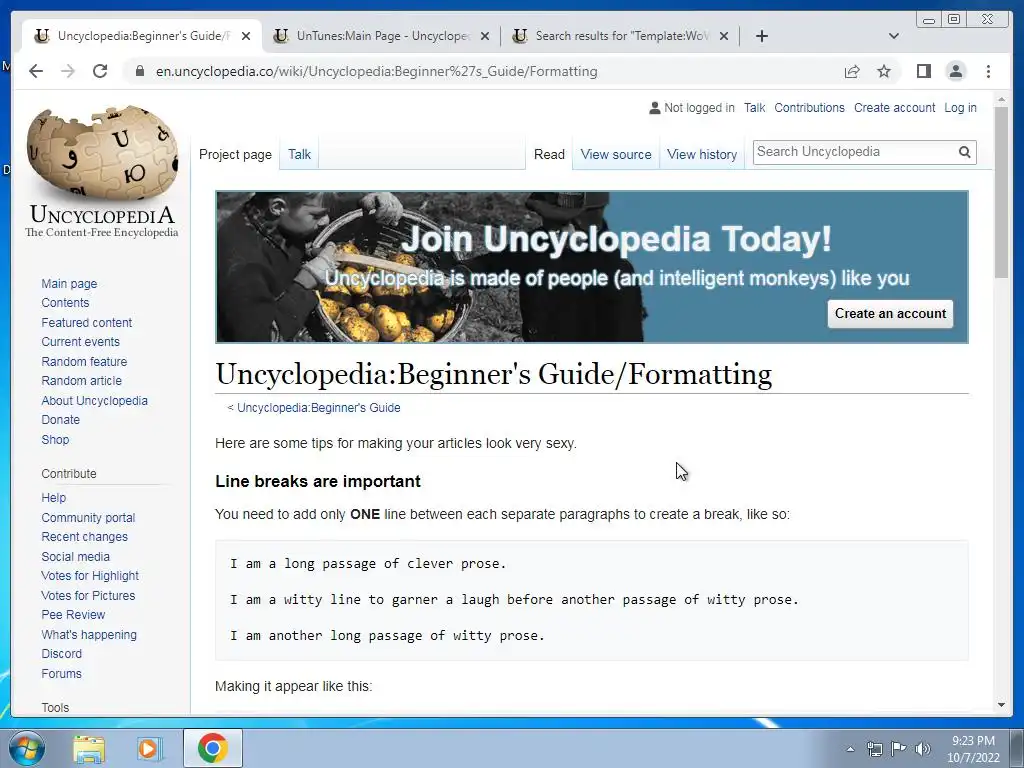Image resolution: width=1024 pixels, height=768 pixels.
Task: Switch to the UnTunes:Main Page tab
Action: (x=381, y=36)
